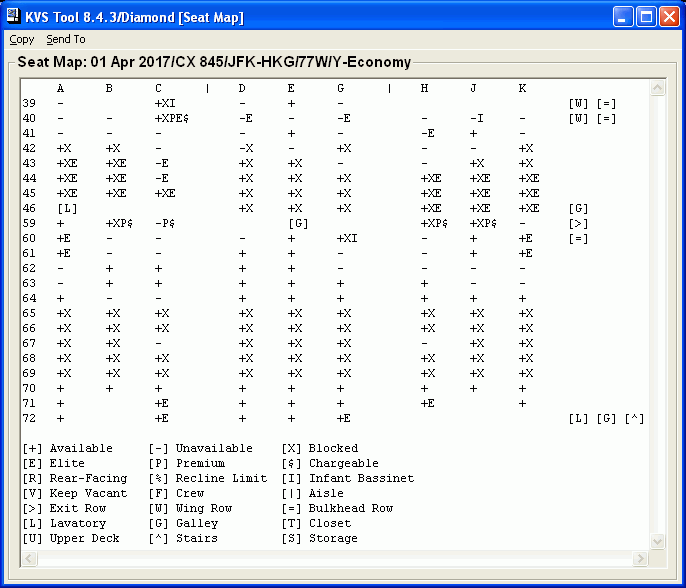Click the [F] Crew legend entry
This screenshot has height=588, width=686.
coord(176,493)
